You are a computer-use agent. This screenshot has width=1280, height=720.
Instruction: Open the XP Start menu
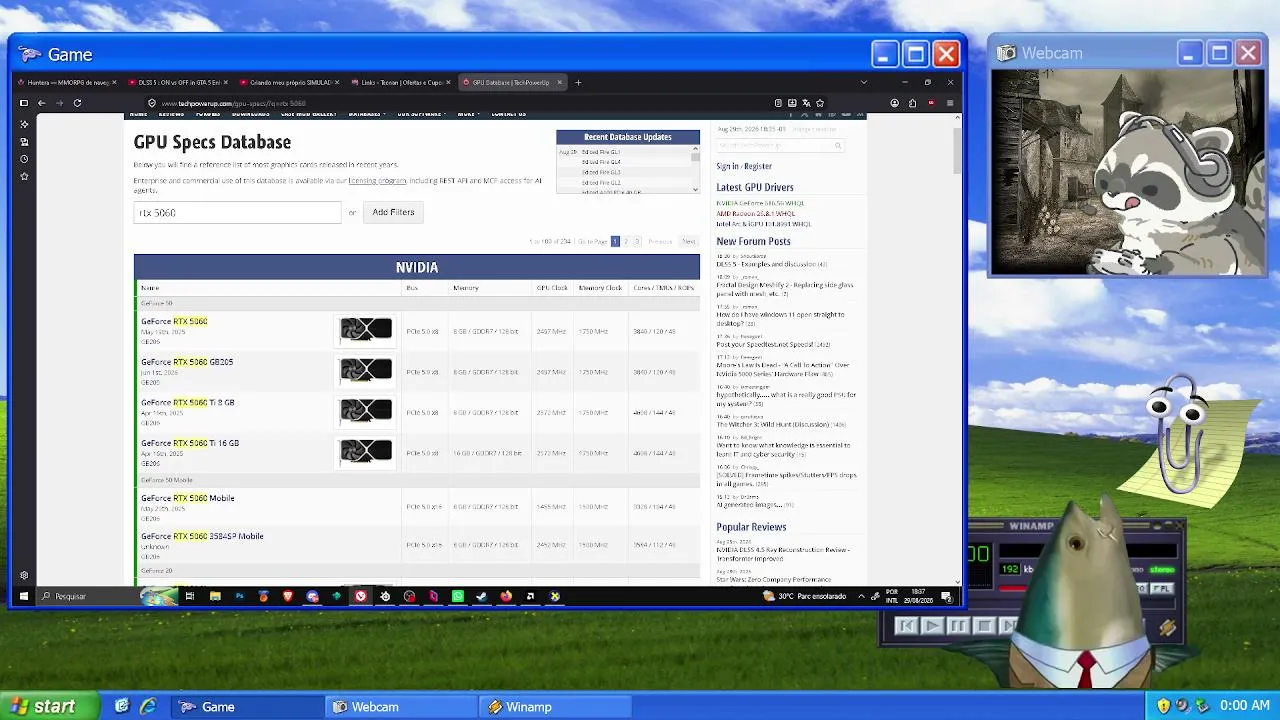pos(48,706)
